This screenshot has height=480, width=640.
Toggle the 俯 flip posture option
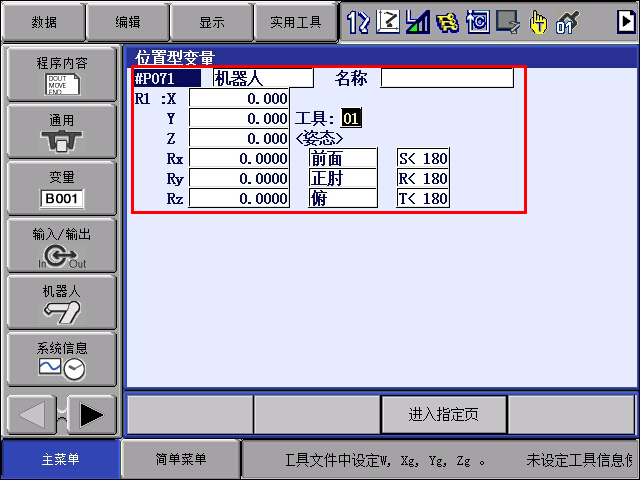click(343, 198)
